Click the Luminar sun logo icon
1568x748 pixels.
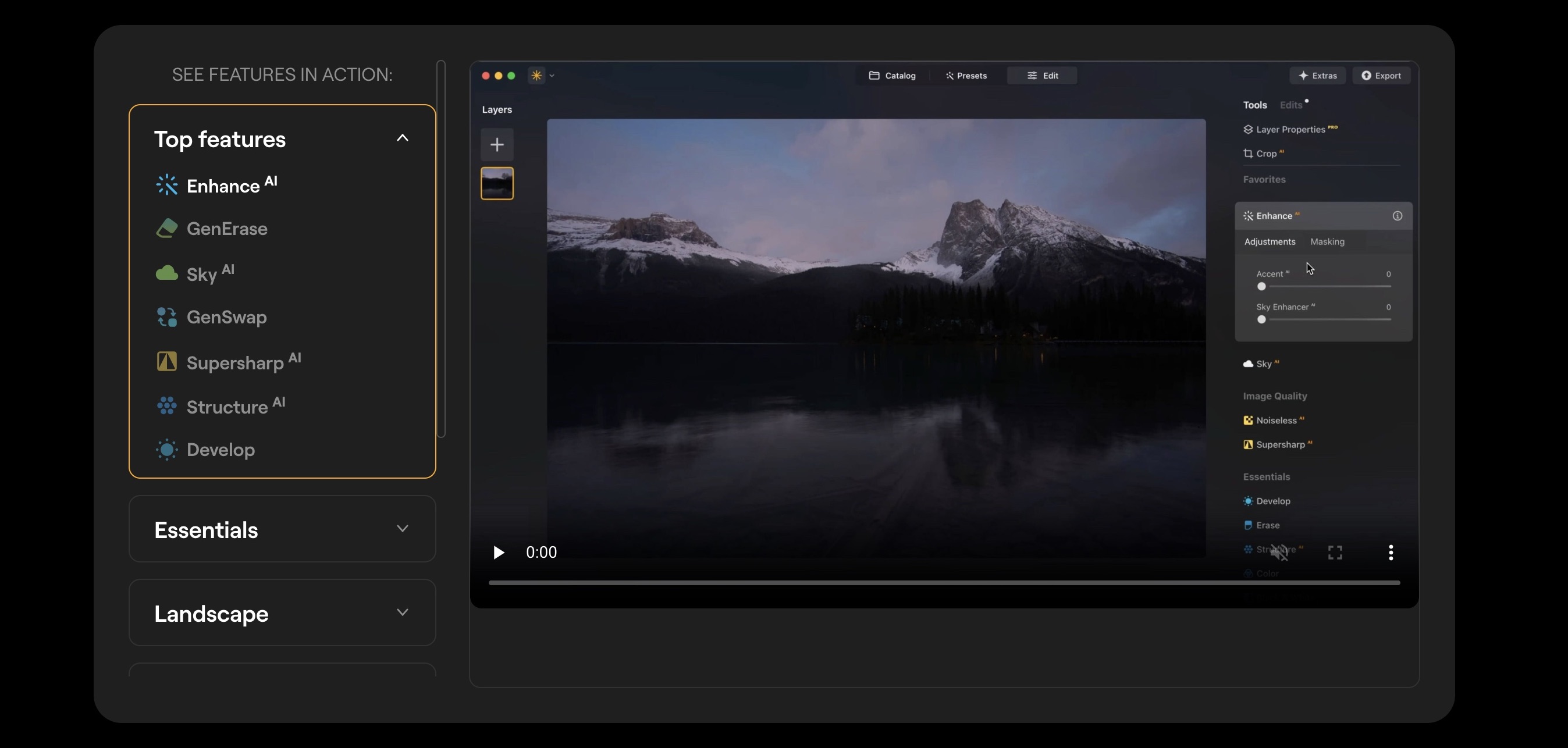(x=536, y=76)
